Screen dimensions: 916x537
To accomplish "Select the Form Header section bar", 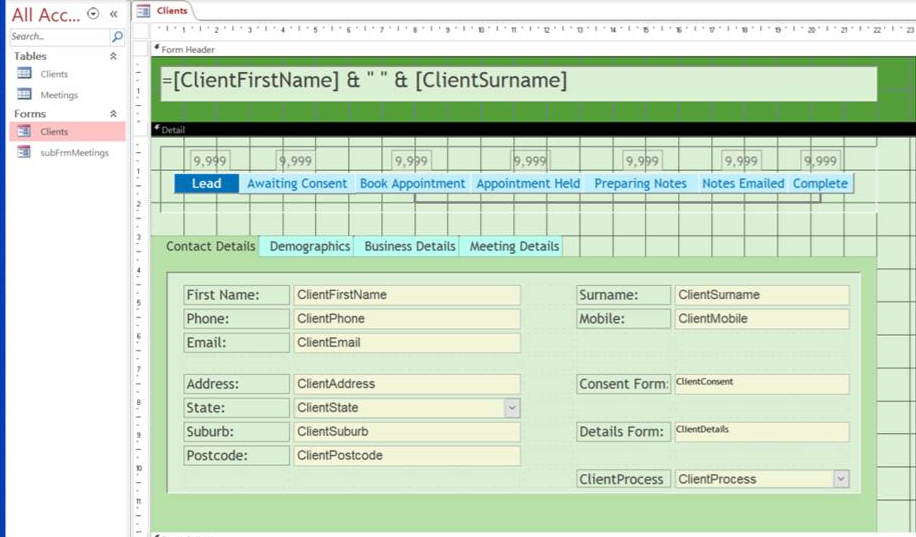I will point(533,50).
